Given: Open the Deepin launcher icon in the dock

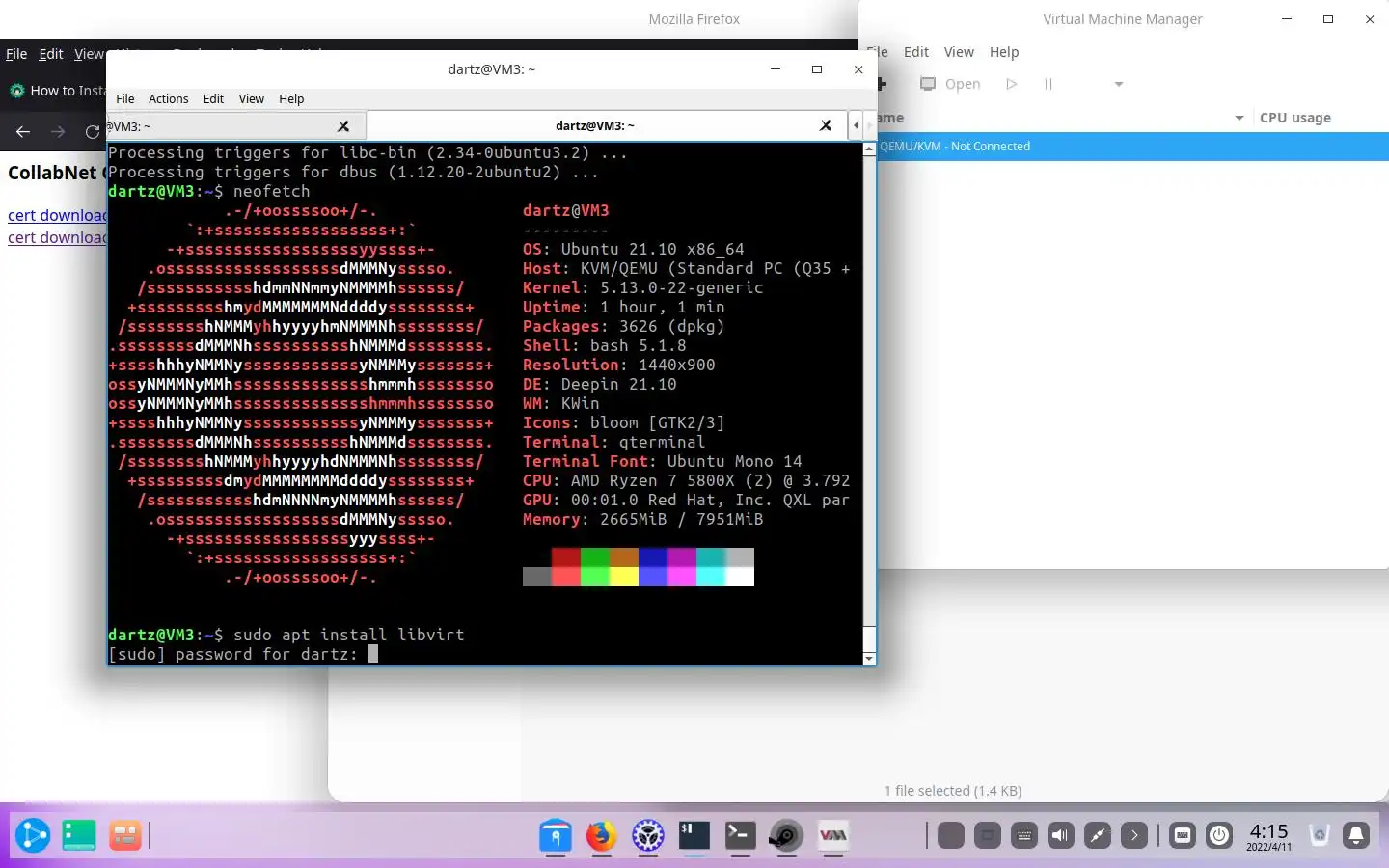Looking at the screenshot, I should [32, 835].
